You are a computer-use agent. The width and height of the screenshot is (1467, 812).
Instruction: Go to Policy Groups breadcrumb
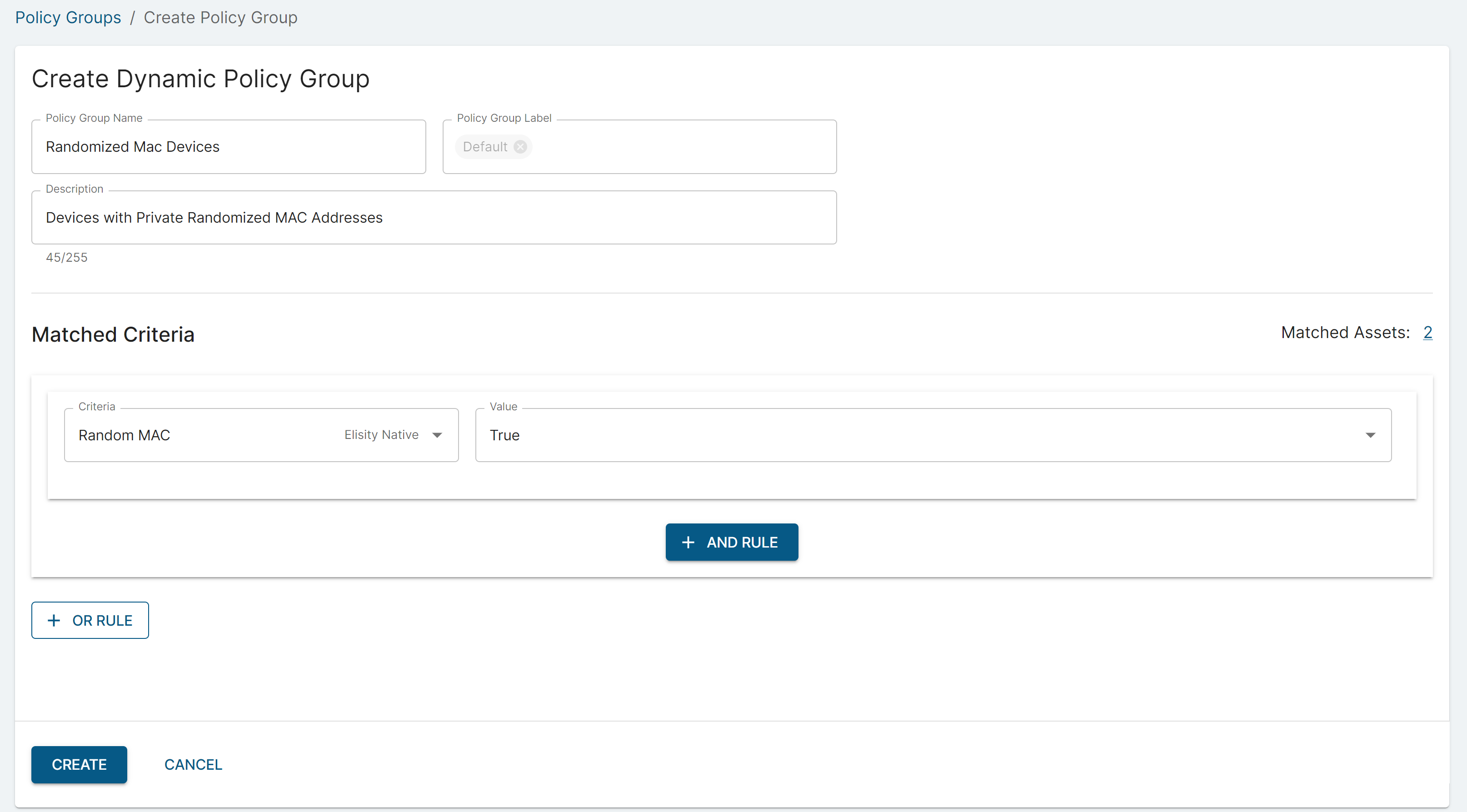[x=68, y=18]
